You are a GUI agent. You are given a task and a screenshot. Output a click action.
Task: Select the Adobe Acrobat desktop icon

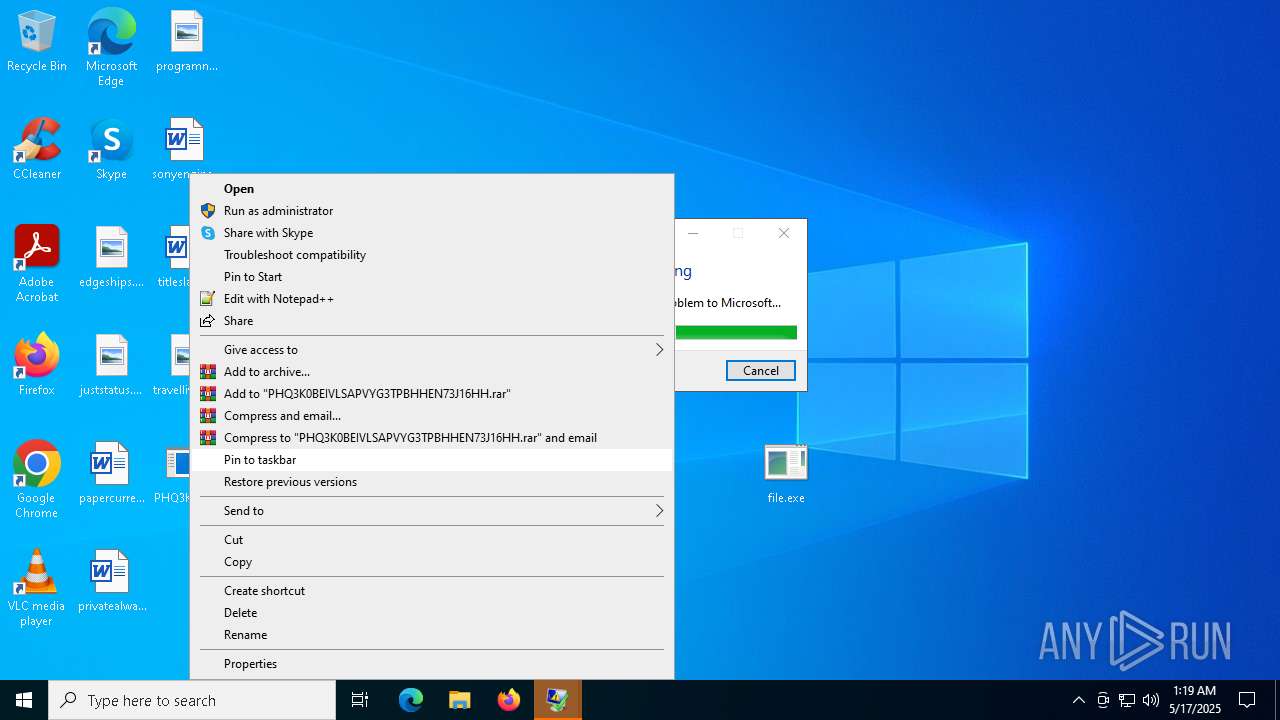coord(37,264)
